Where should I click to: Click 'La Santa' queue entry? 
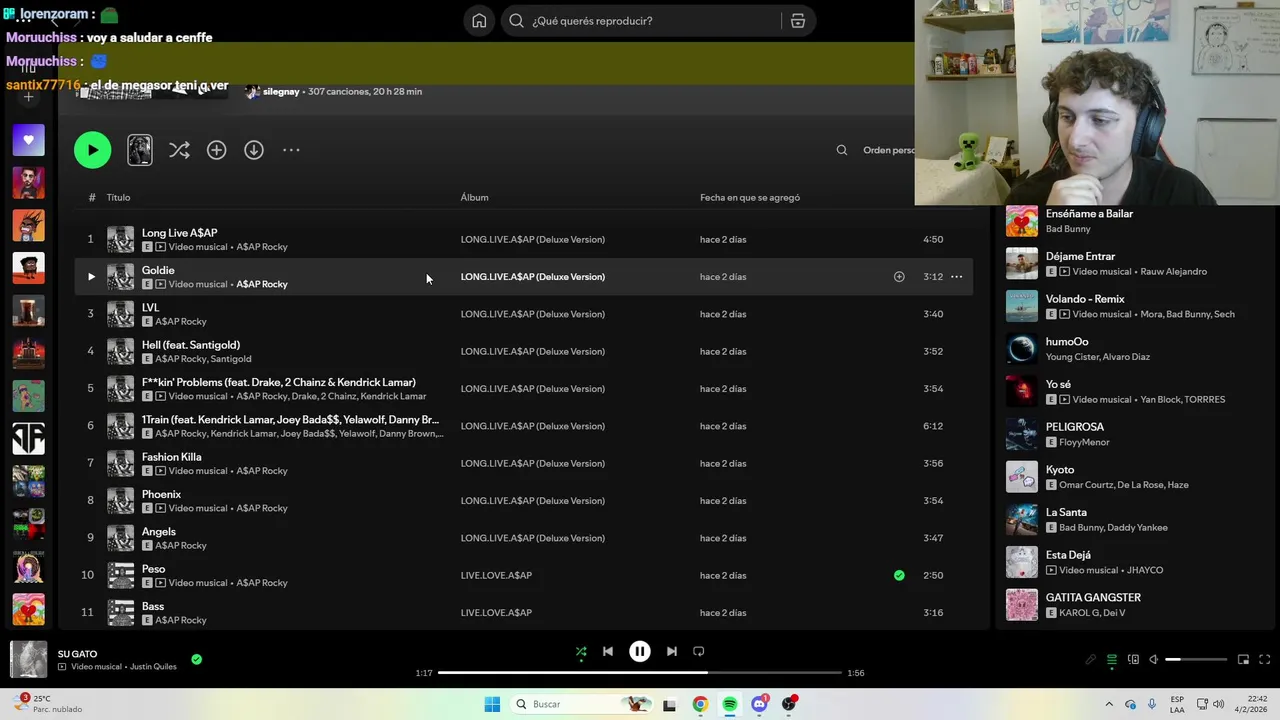[x=1066, y=512]
